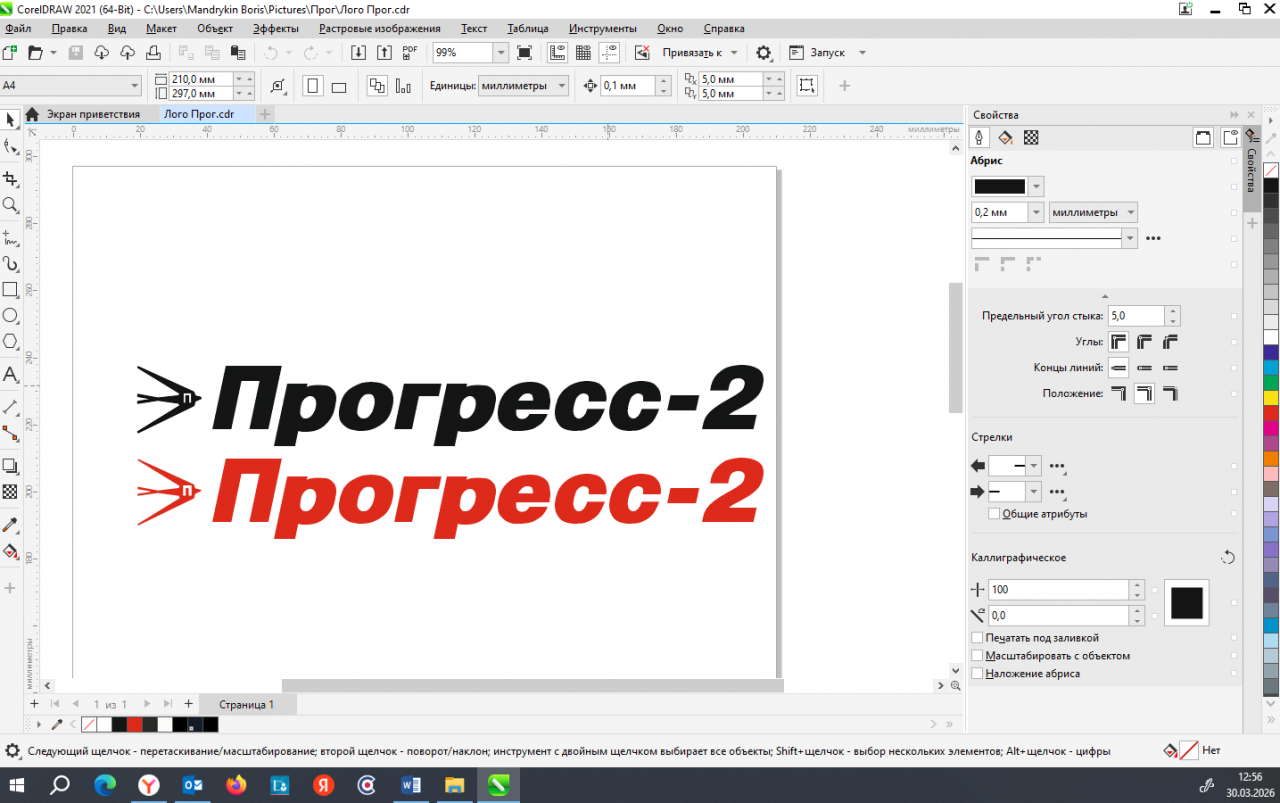This screenshot has height=803, width=1280.
Task: Reset the calligraphic outline settings
Action: [x=1228, y=558]
